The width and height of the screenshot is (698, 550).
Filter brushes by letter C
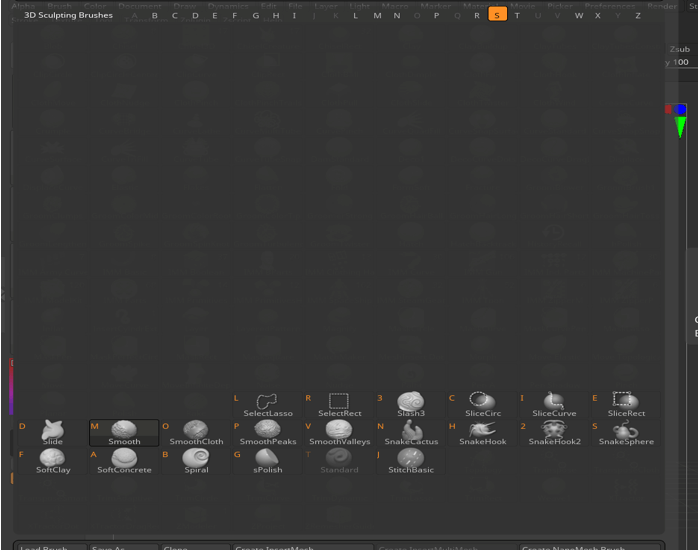[174, 16]
